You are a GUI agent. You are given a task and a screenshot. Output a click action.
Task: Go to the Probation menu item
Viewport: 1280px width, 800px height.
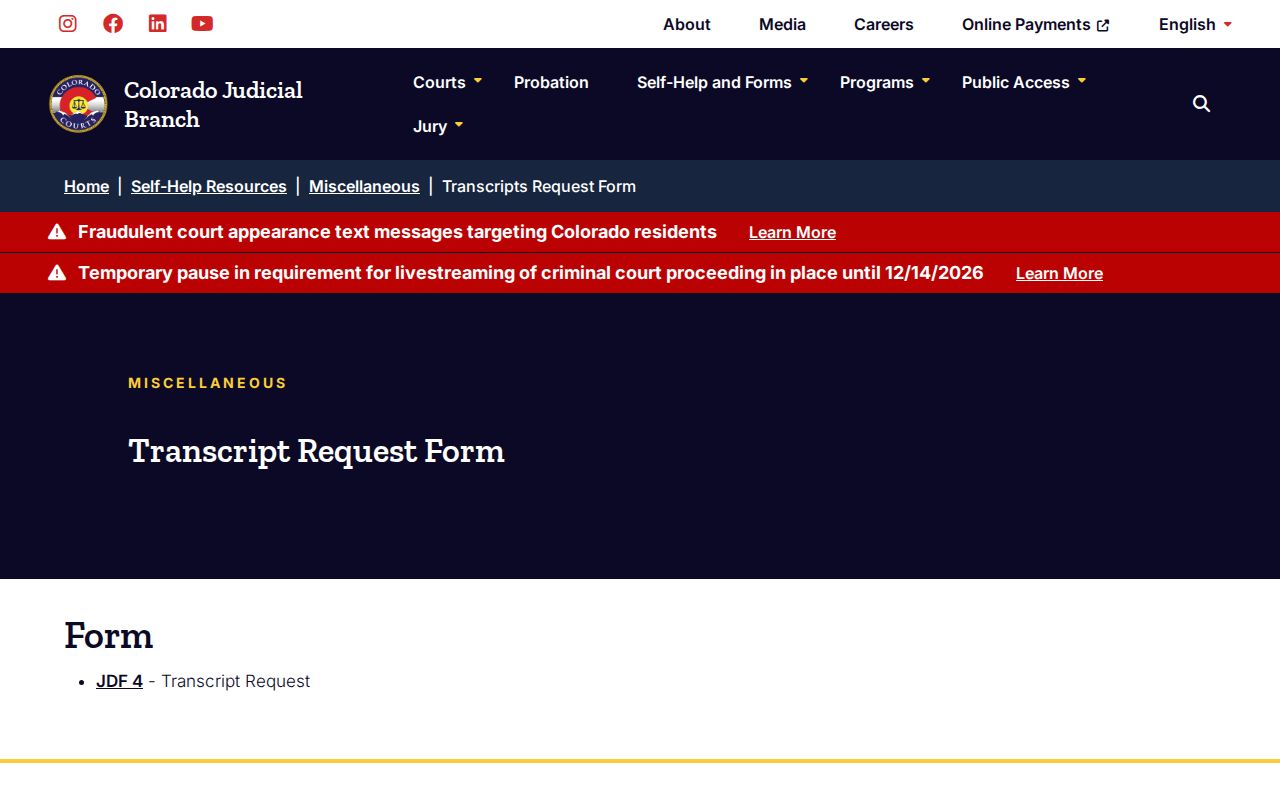(551, 82)
